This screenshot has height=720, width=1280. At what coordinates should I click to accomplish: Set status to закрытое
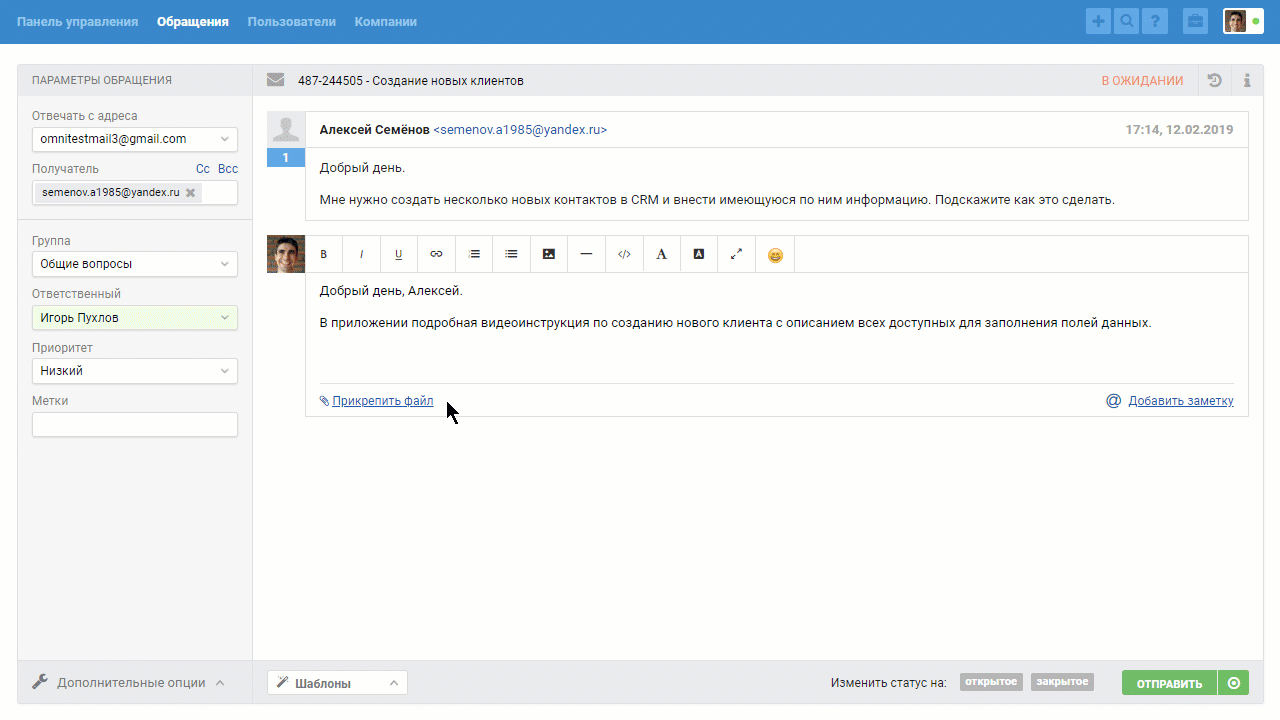click(1062, 682)
